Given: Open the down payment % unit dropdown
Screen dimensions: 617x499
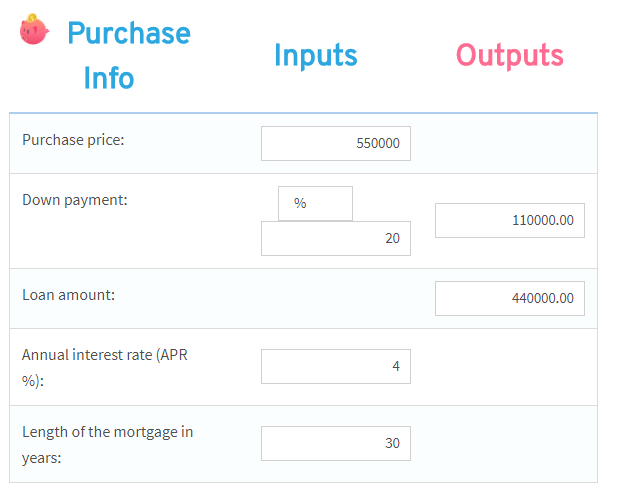Looking at the screenshot, I should [315, 203].
